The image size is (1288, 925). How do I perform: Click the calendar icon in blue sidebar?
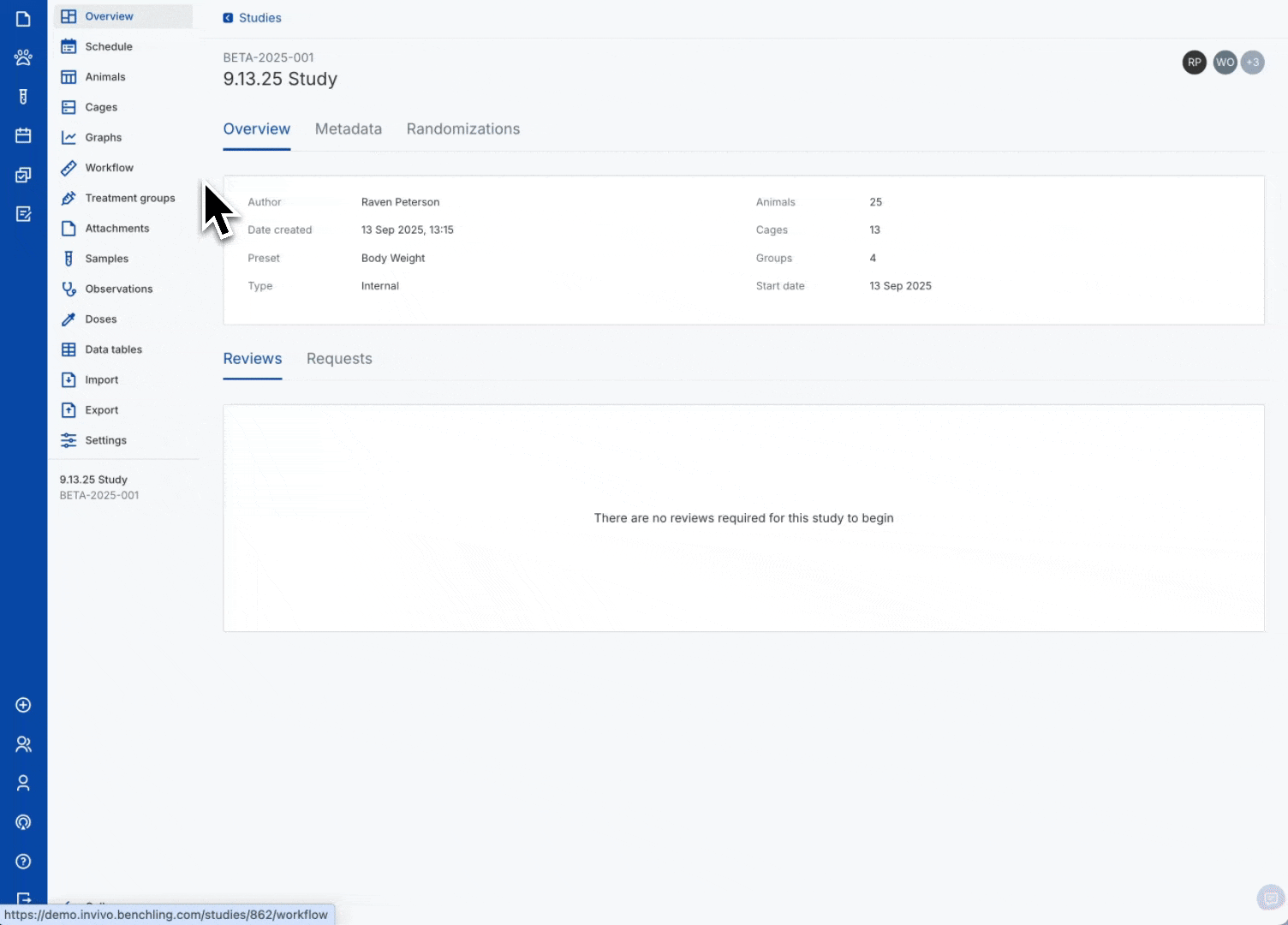tap(23, 135)
